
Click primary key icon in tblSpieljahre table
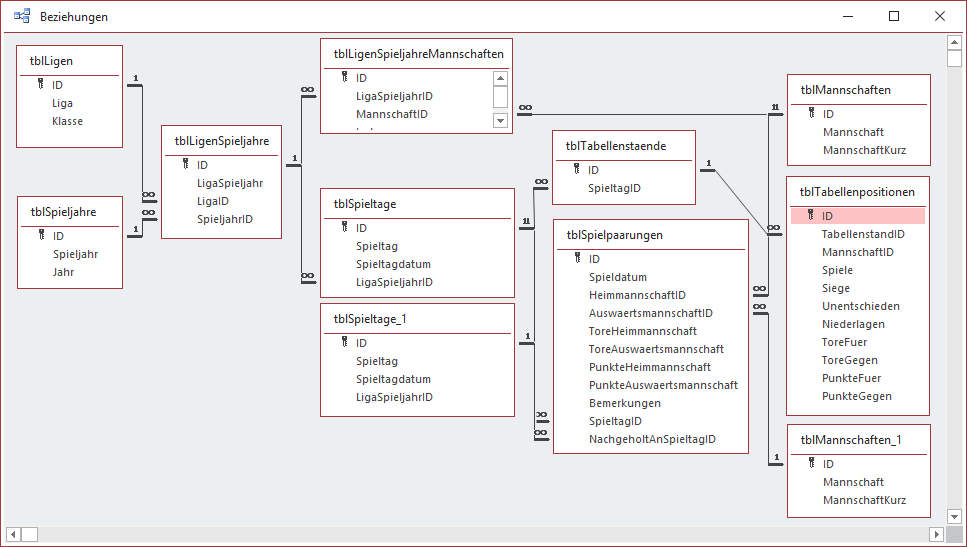point(41,236)
